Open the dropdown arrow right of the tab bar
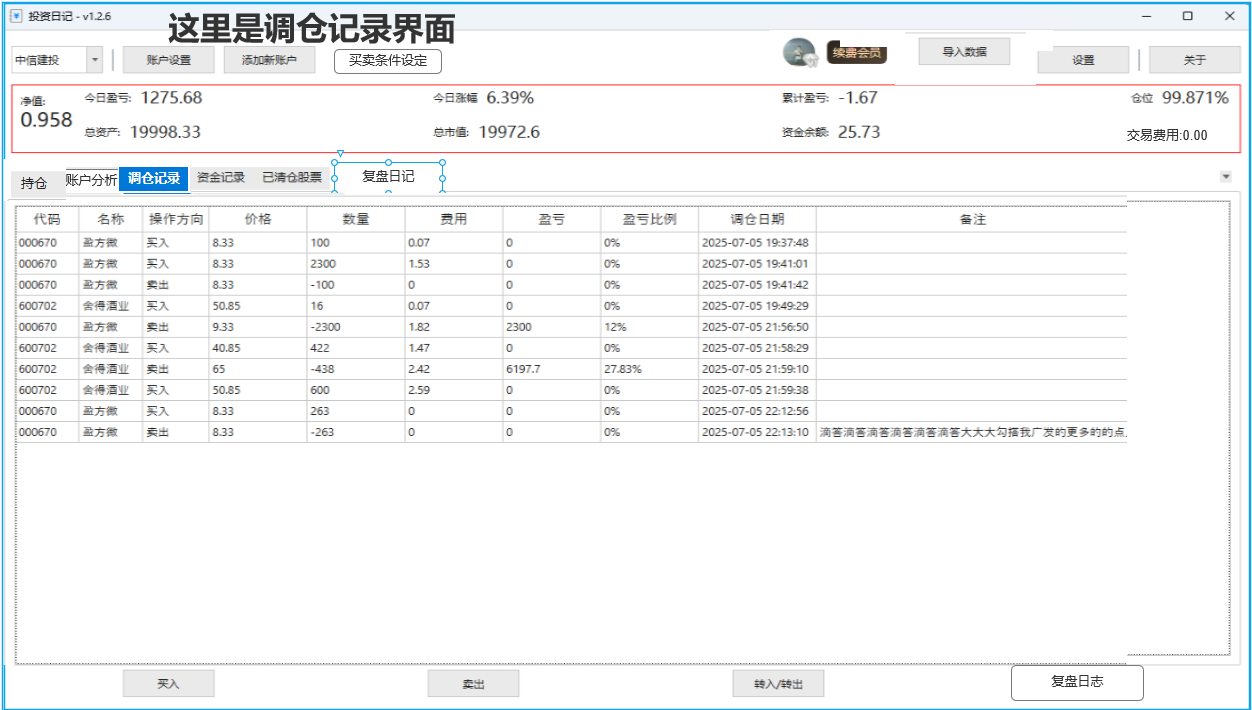This screenshot has width=1252, height=710. (1226, 175)
